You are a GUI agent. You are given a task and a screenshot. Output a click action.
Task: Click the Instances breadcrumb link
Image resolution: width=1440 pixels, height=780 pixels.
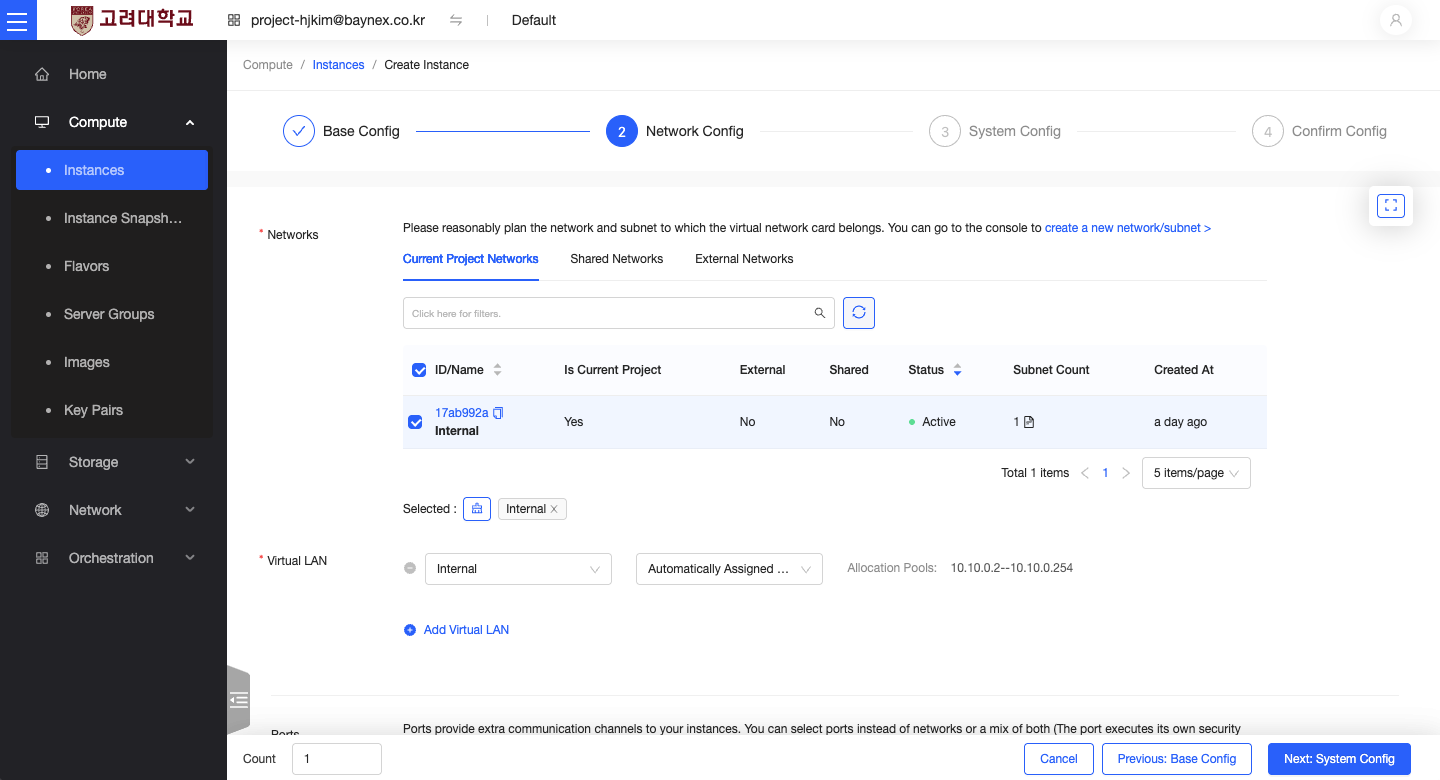coord(338,65)
